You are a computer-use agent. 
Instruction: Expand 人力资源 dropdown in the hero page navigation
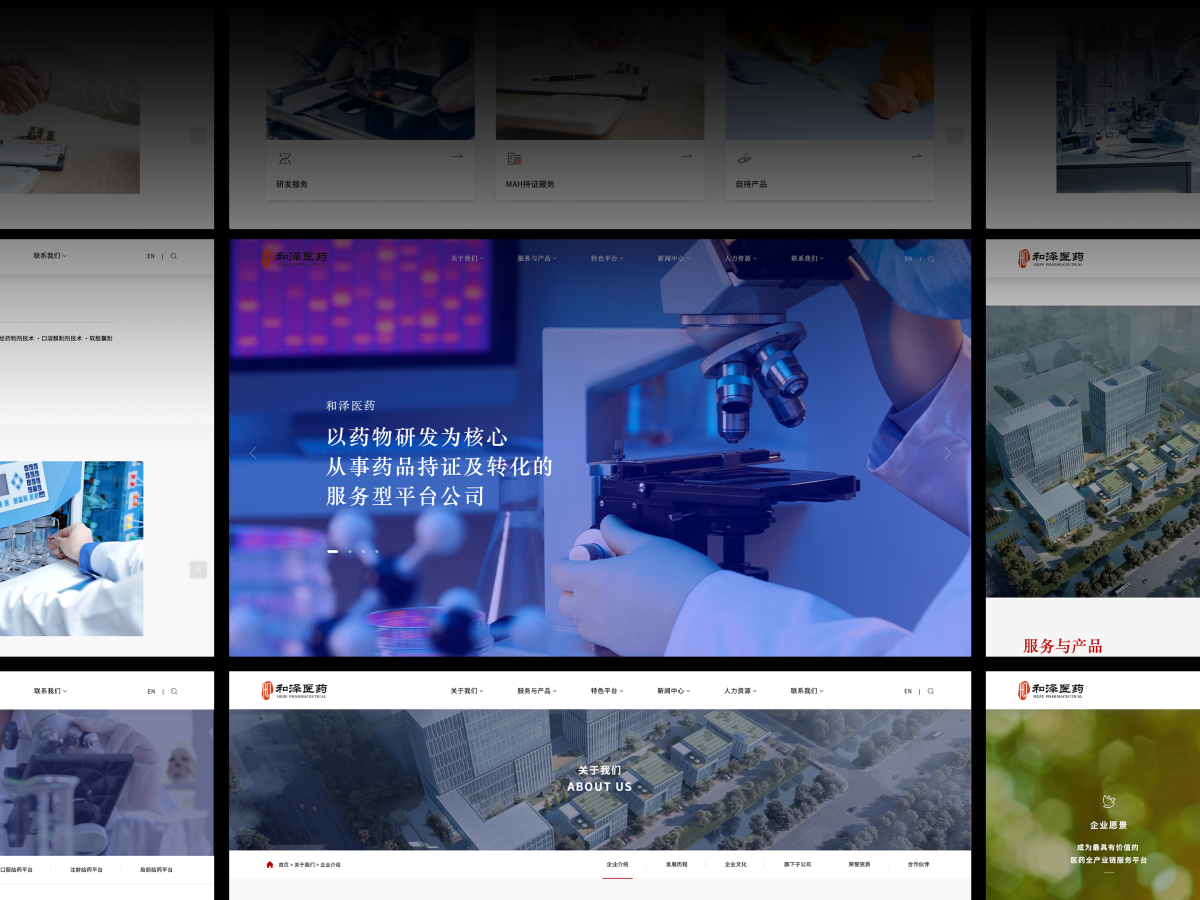[x=740, y=258]
